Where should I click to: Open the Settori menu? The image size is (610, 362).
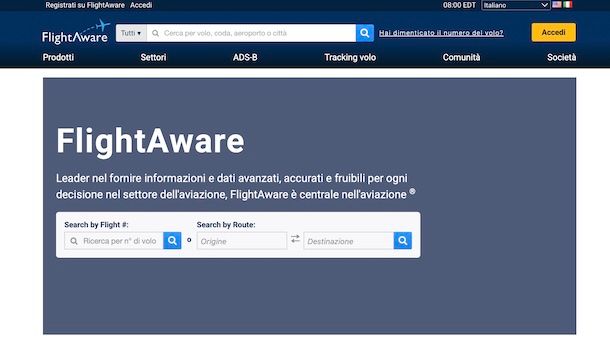[153, 57]
